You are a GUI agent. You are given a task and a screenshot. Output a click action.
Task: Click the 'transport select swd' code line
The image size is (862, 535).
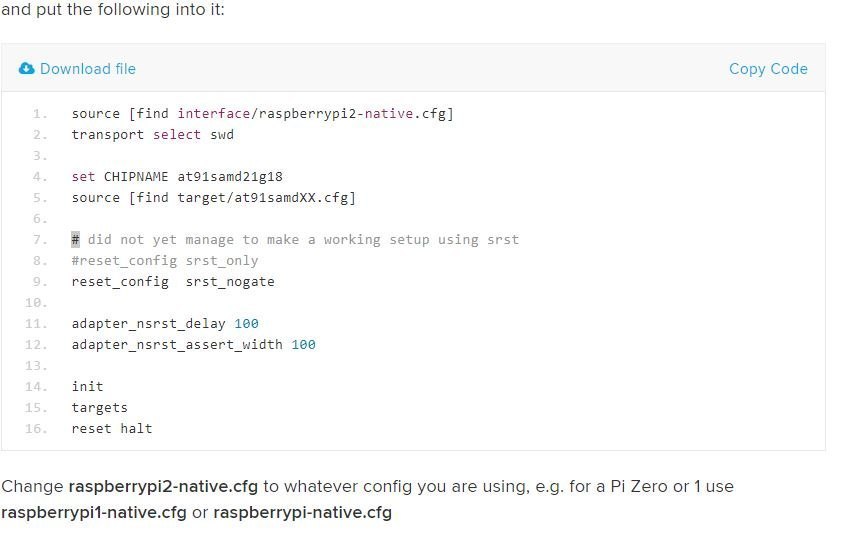click(153, 135)
